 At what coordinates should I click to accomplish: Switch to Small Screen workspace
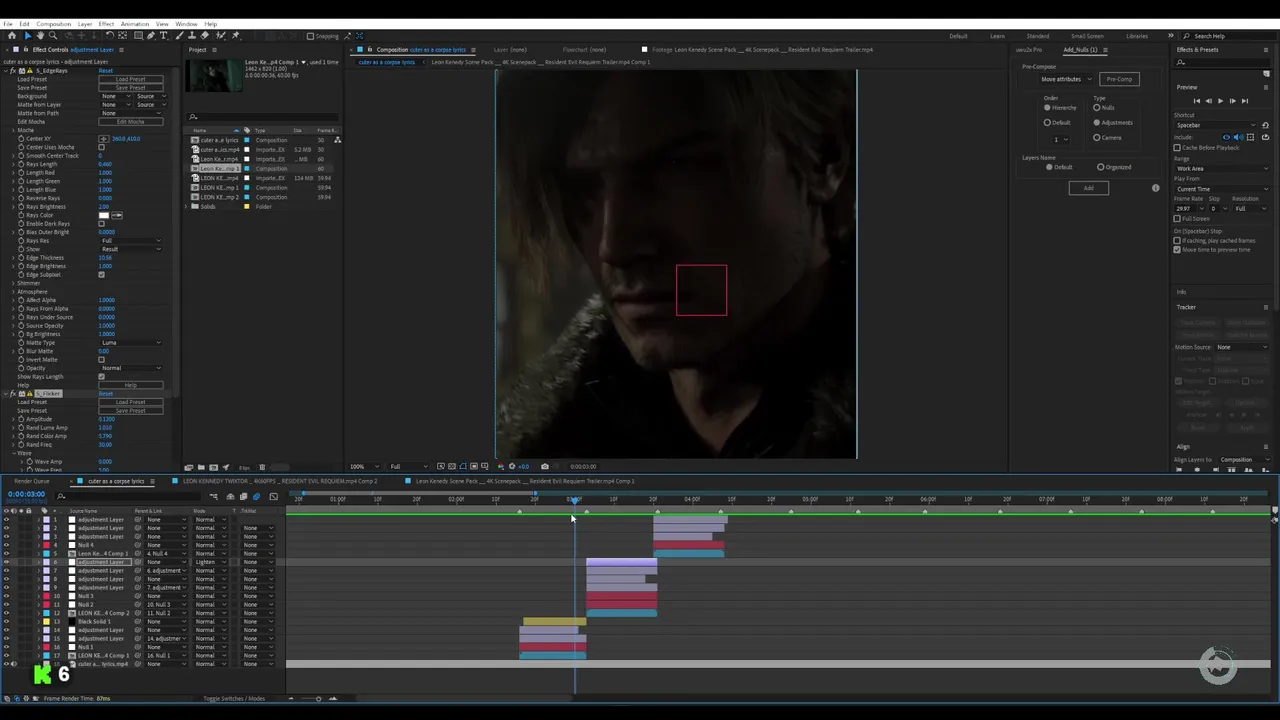click(1087, 36)
